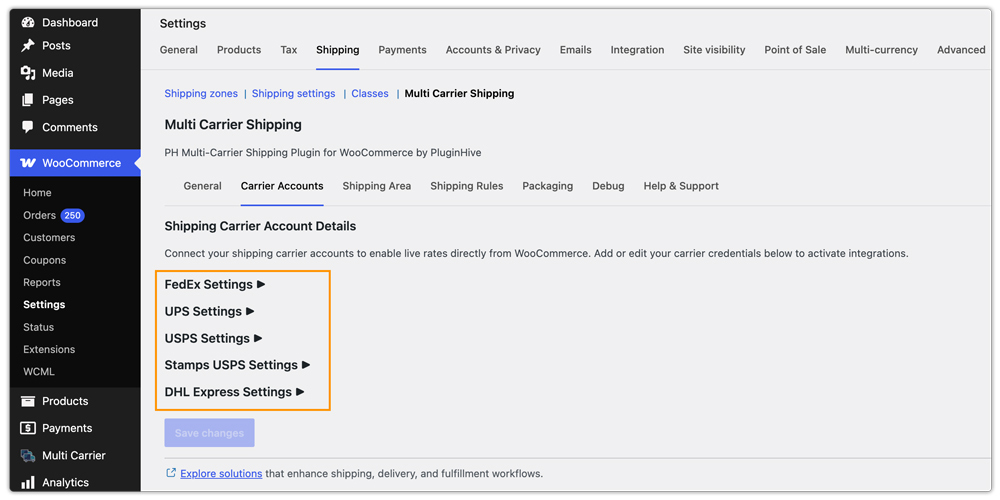
Task: Open the Packaging sub-tab
Action: point(548,186)
